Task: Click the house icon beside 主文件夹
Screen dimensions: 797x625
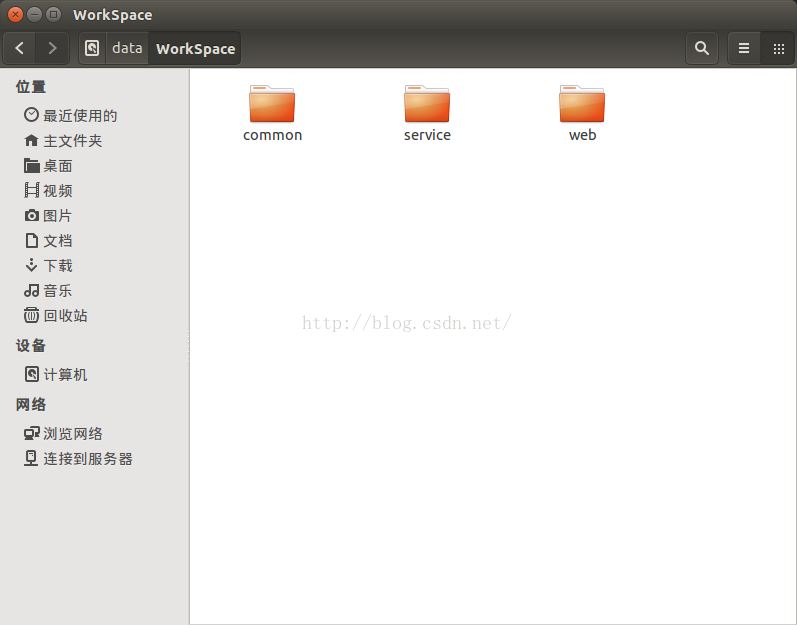Action: pos(31,140)
